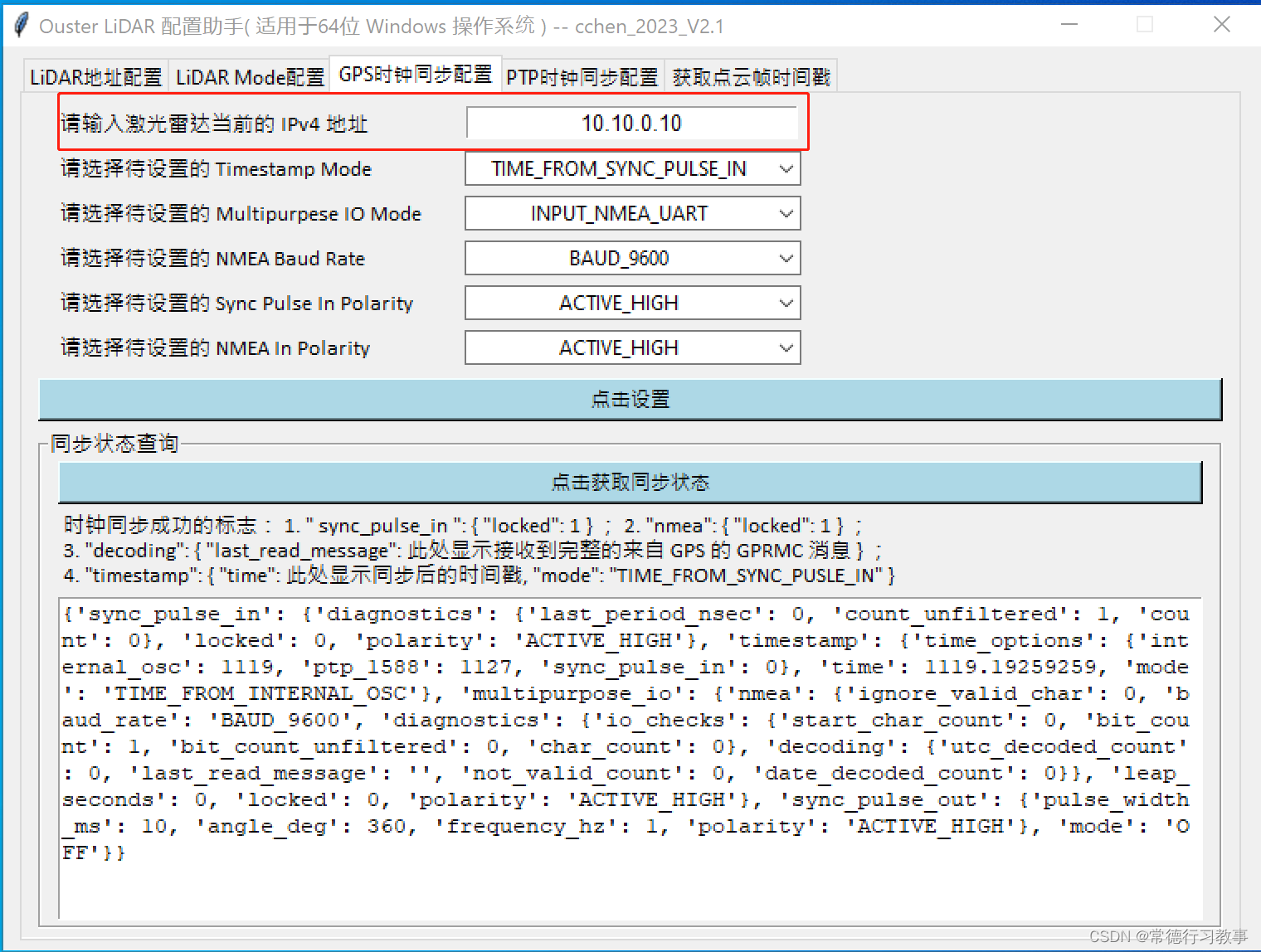
Task: Open the PTP时钟同步配置 tab
Action: (581, 75)
